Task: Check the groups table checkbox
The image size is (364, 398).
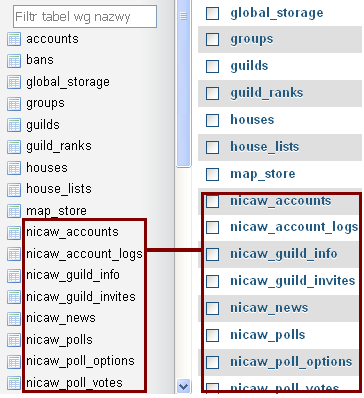Action: tap(212, 40)
